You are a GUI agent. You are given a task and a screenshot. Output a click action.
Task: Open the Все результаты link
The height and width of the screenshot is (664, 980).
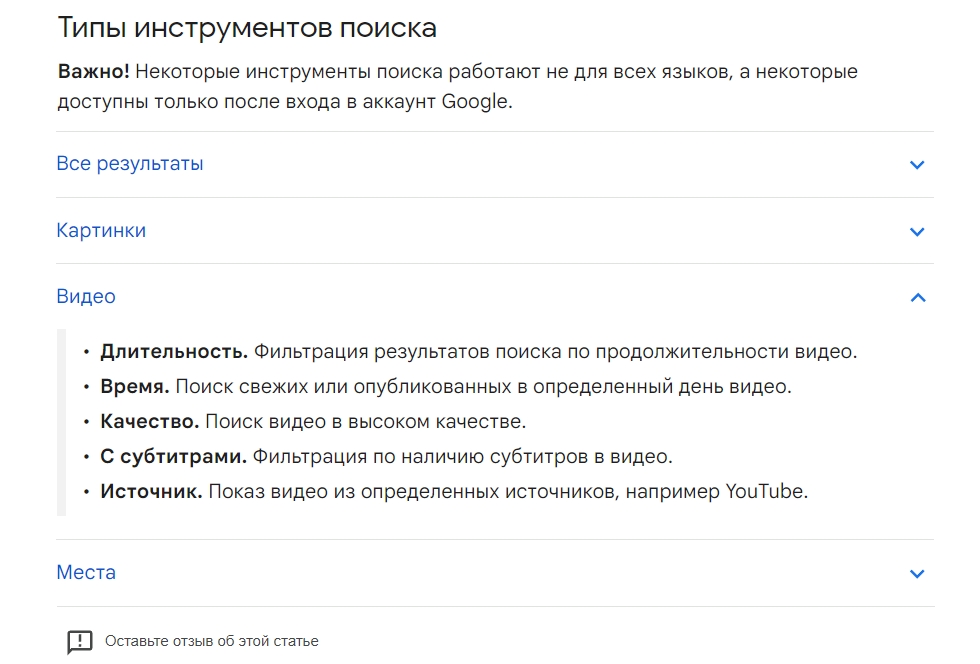coord(130,163)
